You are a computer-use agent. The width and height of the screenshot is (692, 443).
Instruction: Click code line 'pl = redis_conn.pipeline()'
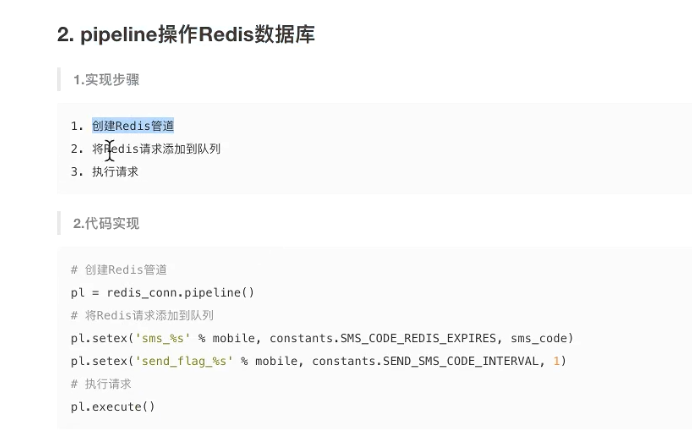pyautogui.click(x=162, y=293)
